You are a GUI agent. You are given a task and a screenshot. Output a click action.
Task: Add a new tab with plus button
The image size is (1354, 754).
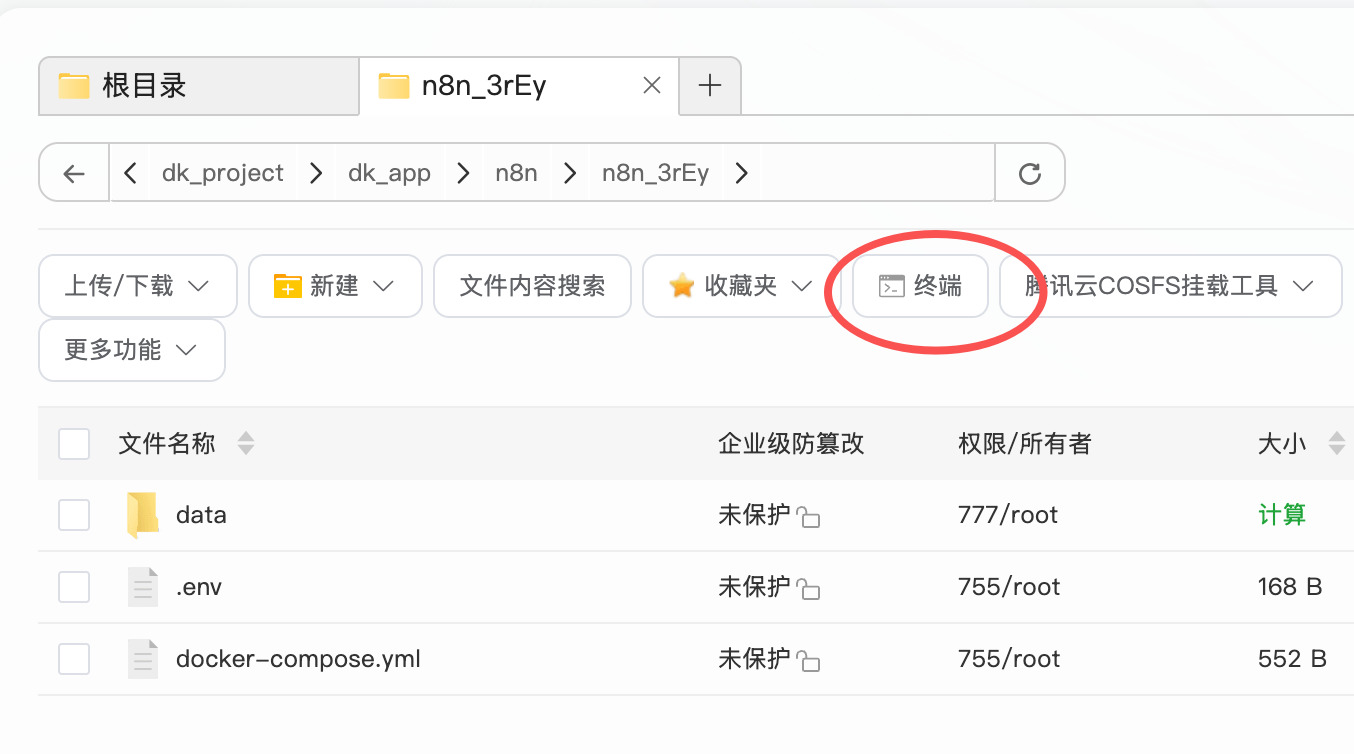[x=710, y=86]
